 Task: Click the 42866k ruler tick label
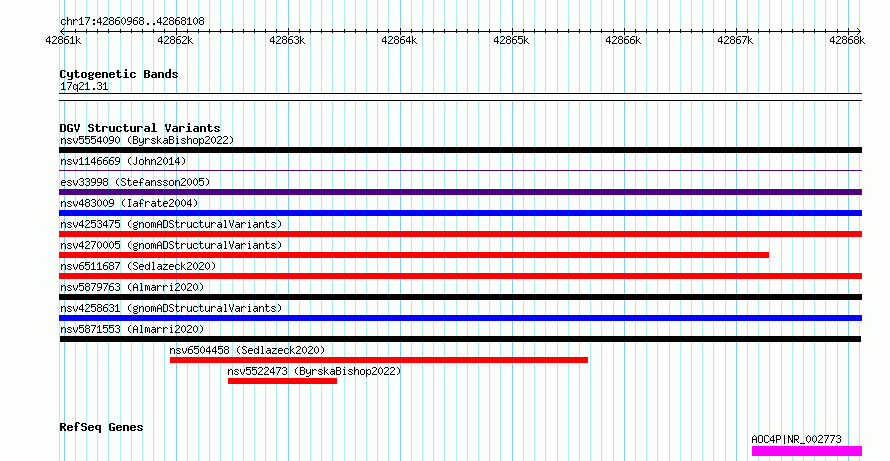click(x=623, y=40)
